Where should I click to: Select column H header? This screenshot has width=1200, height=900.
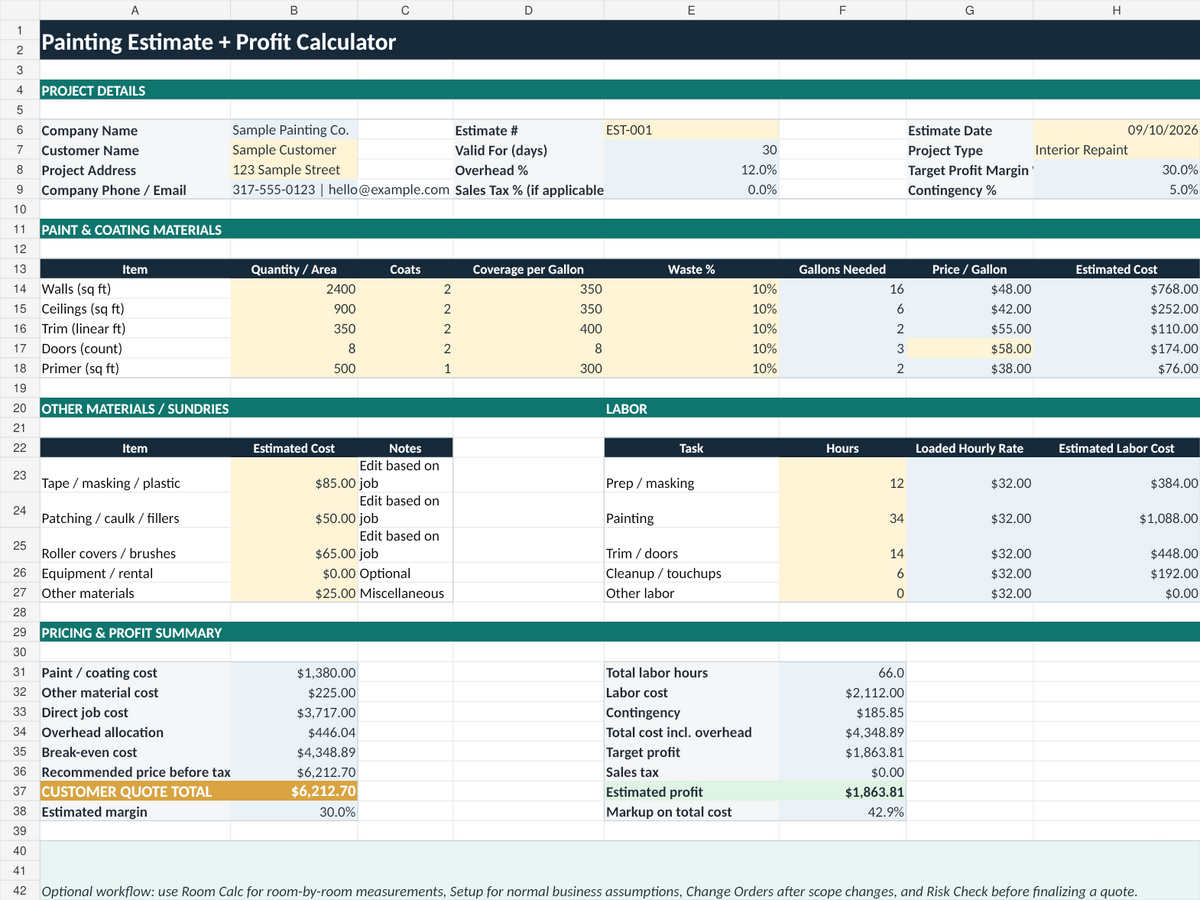pos(1116,10)
